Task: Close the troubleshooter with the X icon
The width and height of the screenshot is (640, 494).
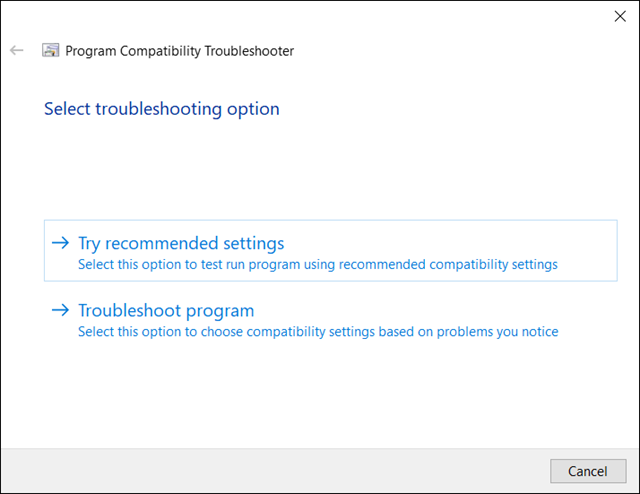Action: [x=620, y=16]
